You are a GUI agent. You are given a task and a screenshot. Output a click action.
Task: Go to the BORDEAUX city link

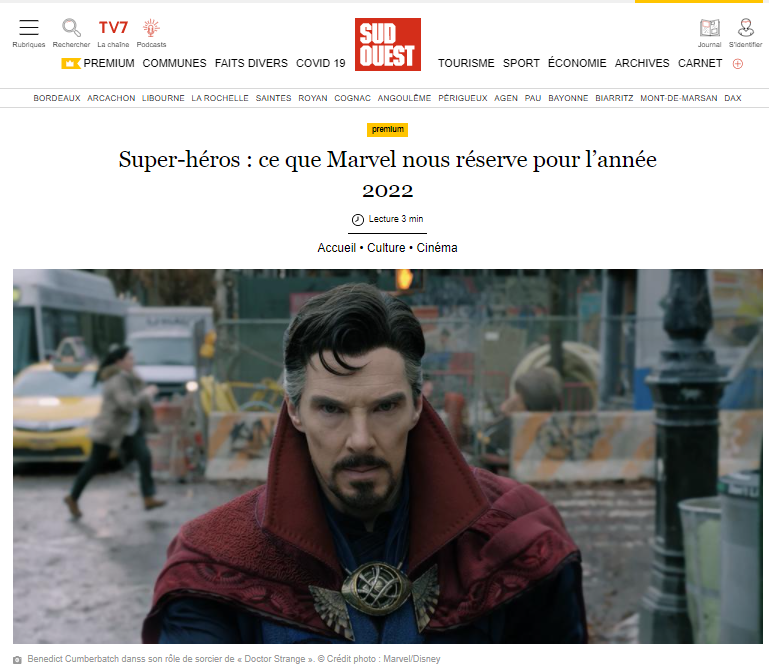[x=57, y=98]
